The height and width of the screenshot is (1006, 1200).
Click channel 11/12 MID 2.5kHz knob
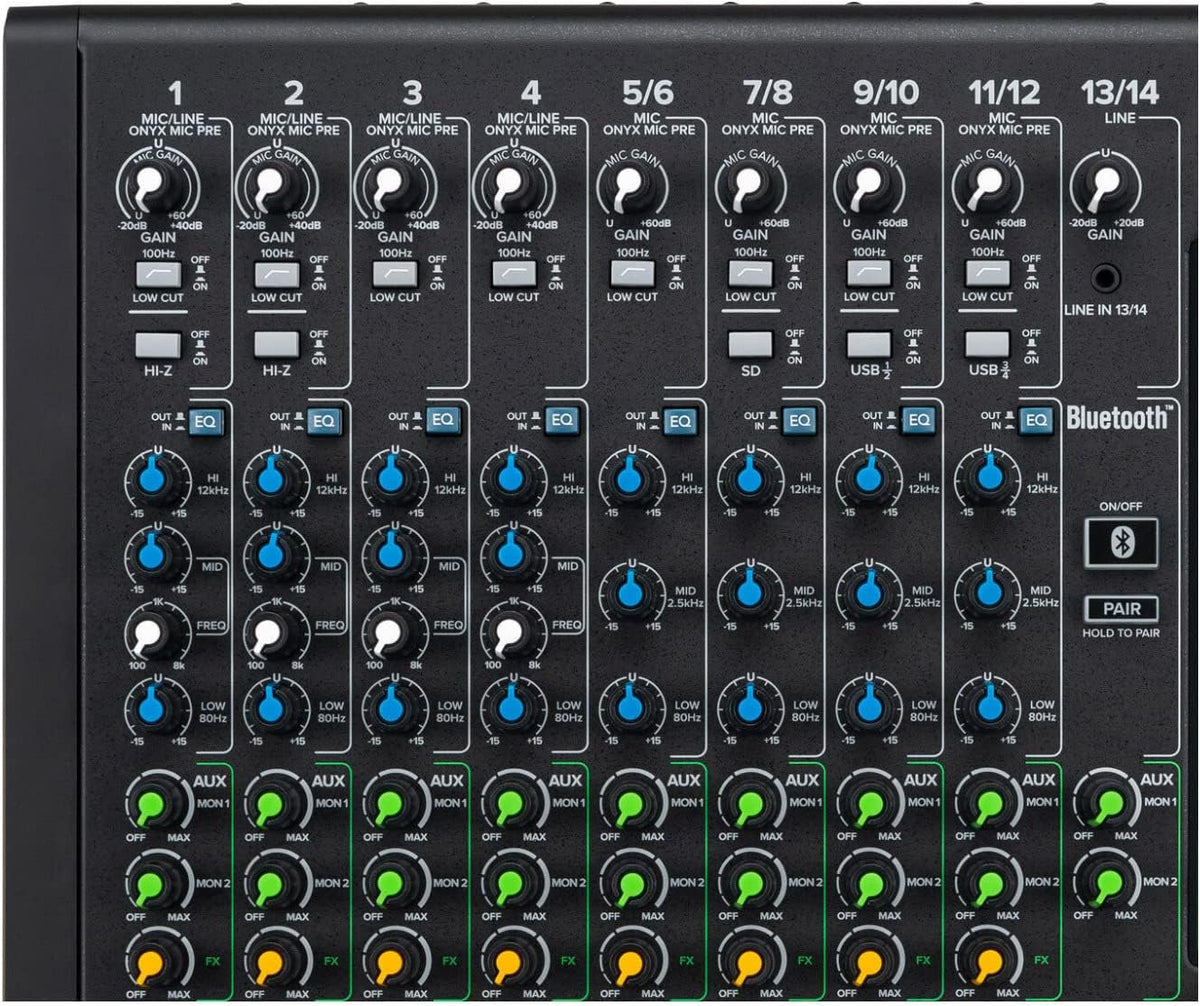click(x=989, y=592)
